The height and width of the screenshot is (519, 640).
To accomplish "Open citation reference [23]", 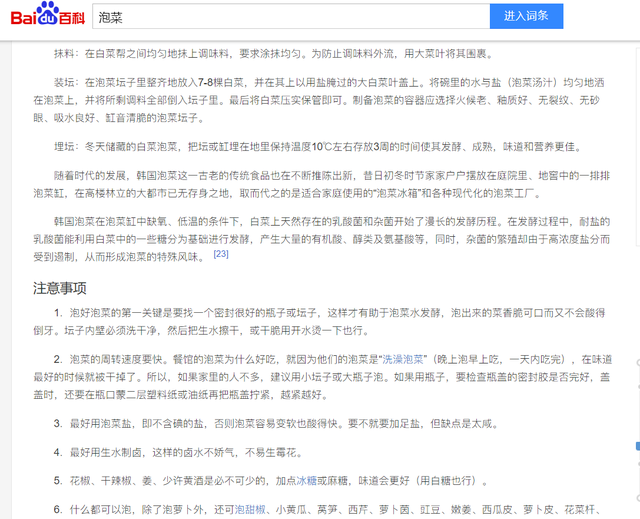I will [x=221, y=254].
